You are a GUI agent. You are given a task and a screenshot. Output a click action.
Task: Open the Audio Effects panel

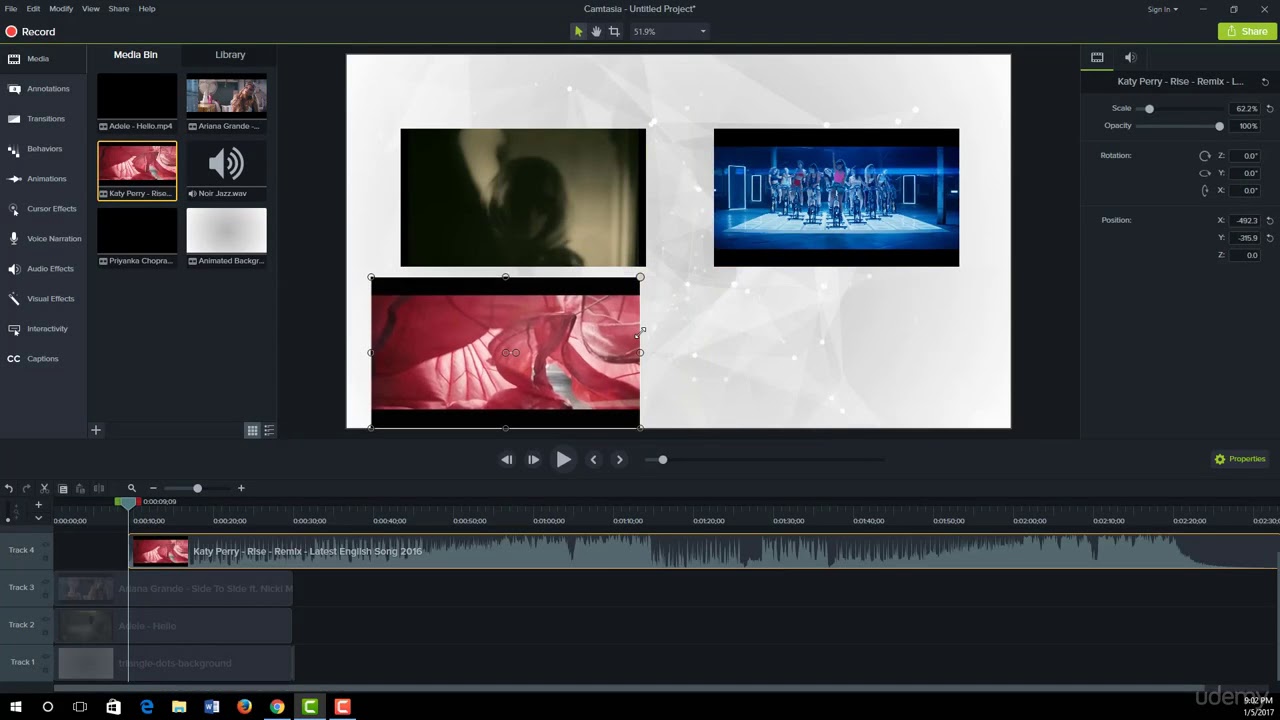click(40, 269)
